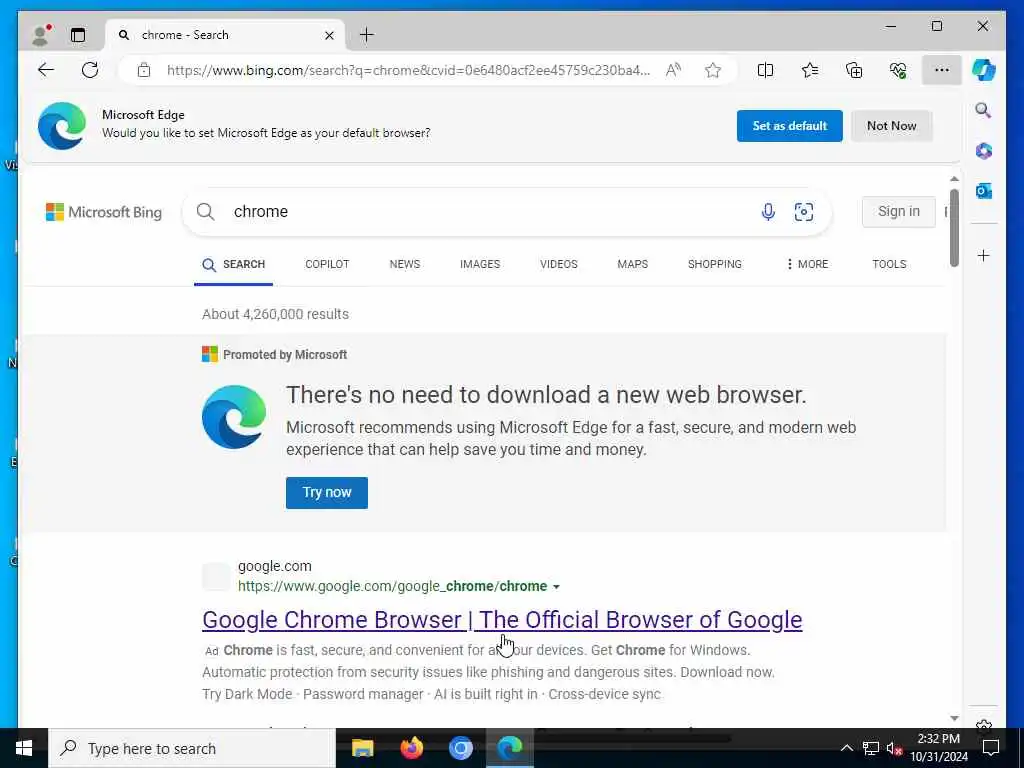Open volume tray icon
Screen dimensions: 1024x768
coord(894,748)
